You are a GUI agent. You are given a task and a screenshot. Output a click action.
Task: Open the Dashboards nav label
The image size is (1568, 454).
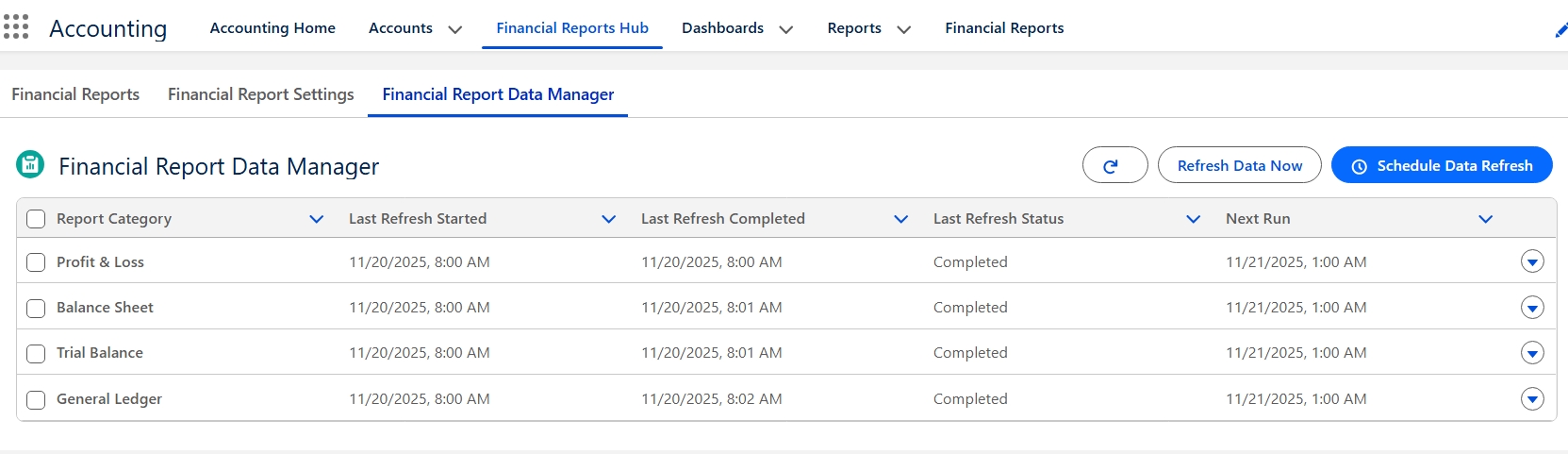click(x=722, y=28)
